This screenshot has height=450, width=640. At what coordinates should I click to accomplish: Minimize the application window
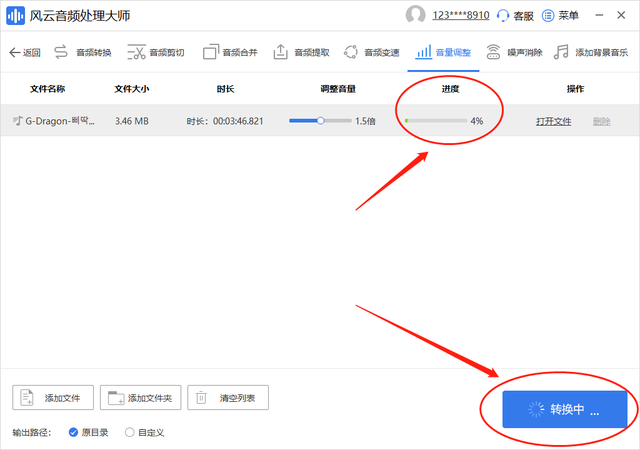point(599,16)
